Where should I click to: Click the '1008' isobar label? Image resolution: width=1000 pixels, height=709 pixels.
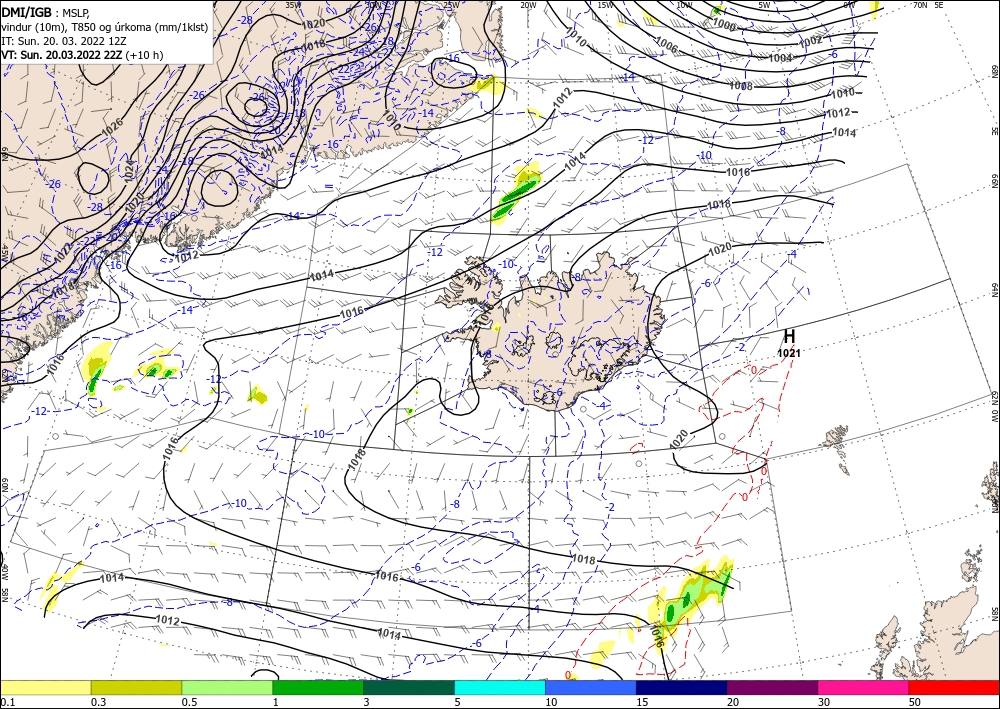[740, 85]
